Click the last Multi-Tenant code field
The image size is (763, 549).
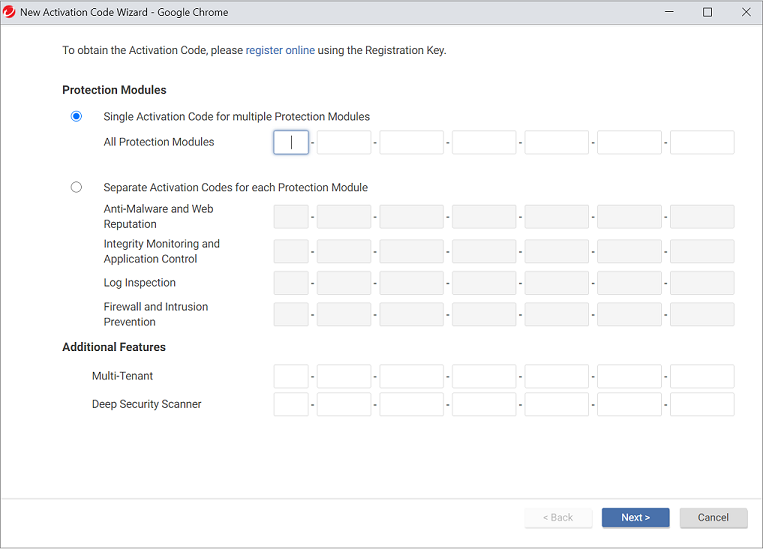702,376
